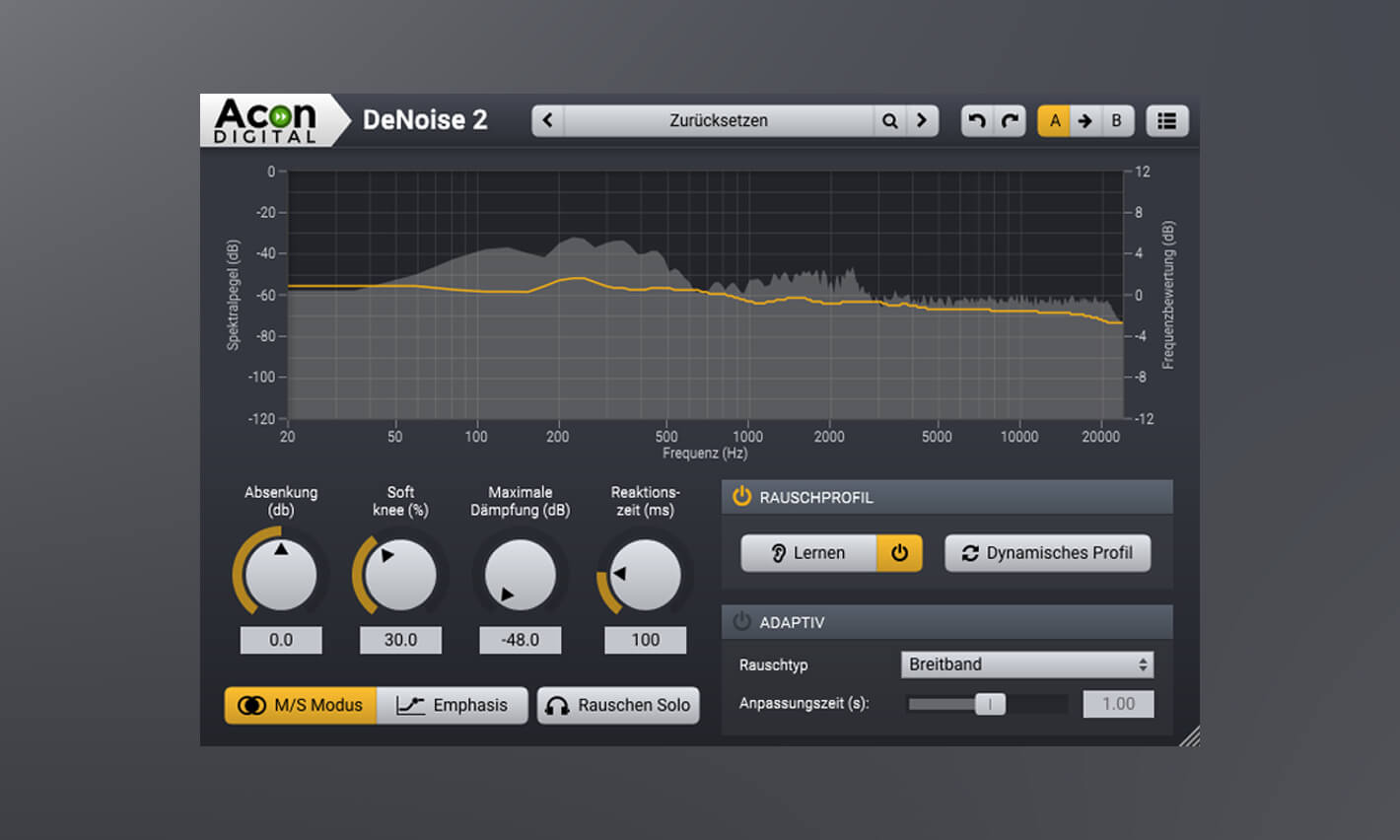The image size is (1400, 840).
Task: Click the Soft knee knob
Action: (x=400, y=575)
